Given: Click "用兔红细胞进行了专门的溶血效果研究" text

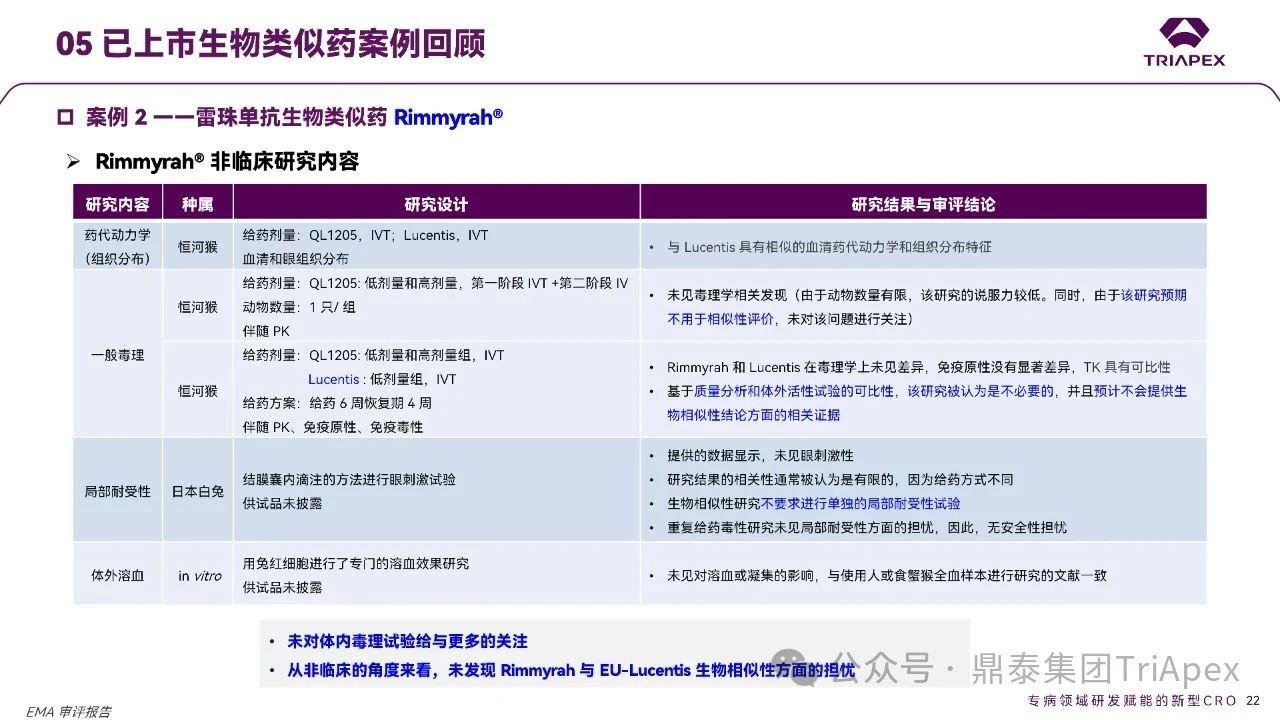Looking at the screenshot, I should pos(355,563).
